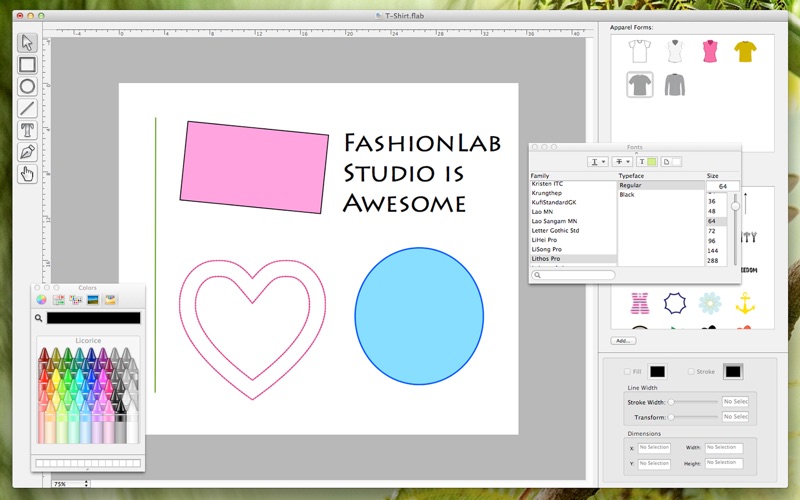800x500 pixels.
Task: Adjust the Stroke Width slider
Action: pos(670,402)
